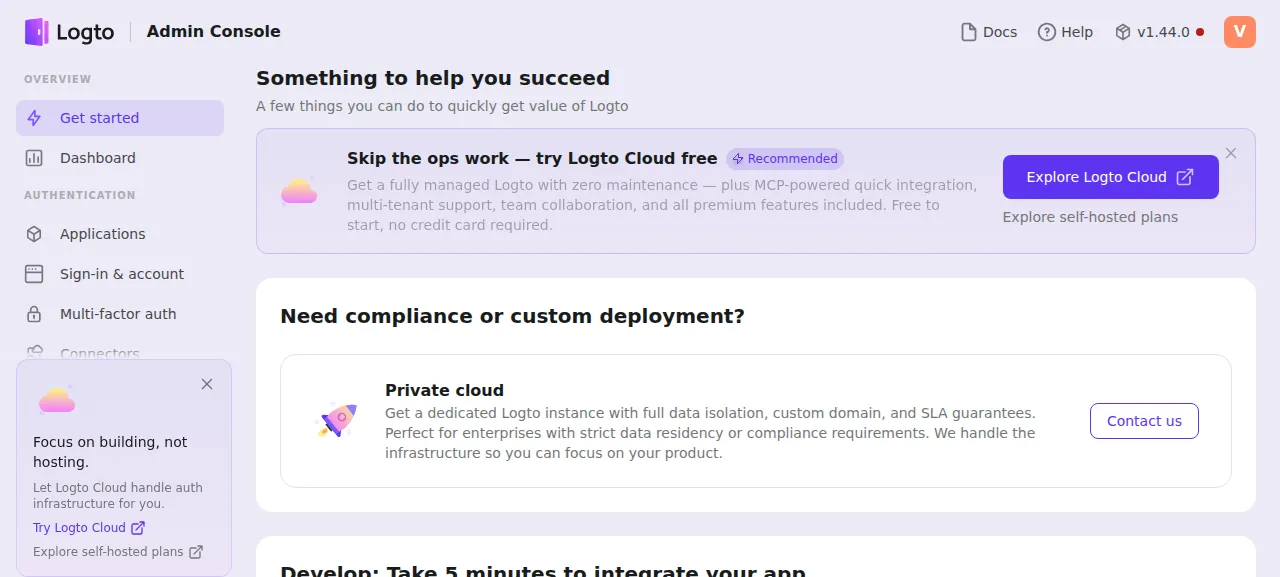Click 'Skip the ops work' banner title
The width and height of the screenshot is (1280, 577).
(532, 159)
